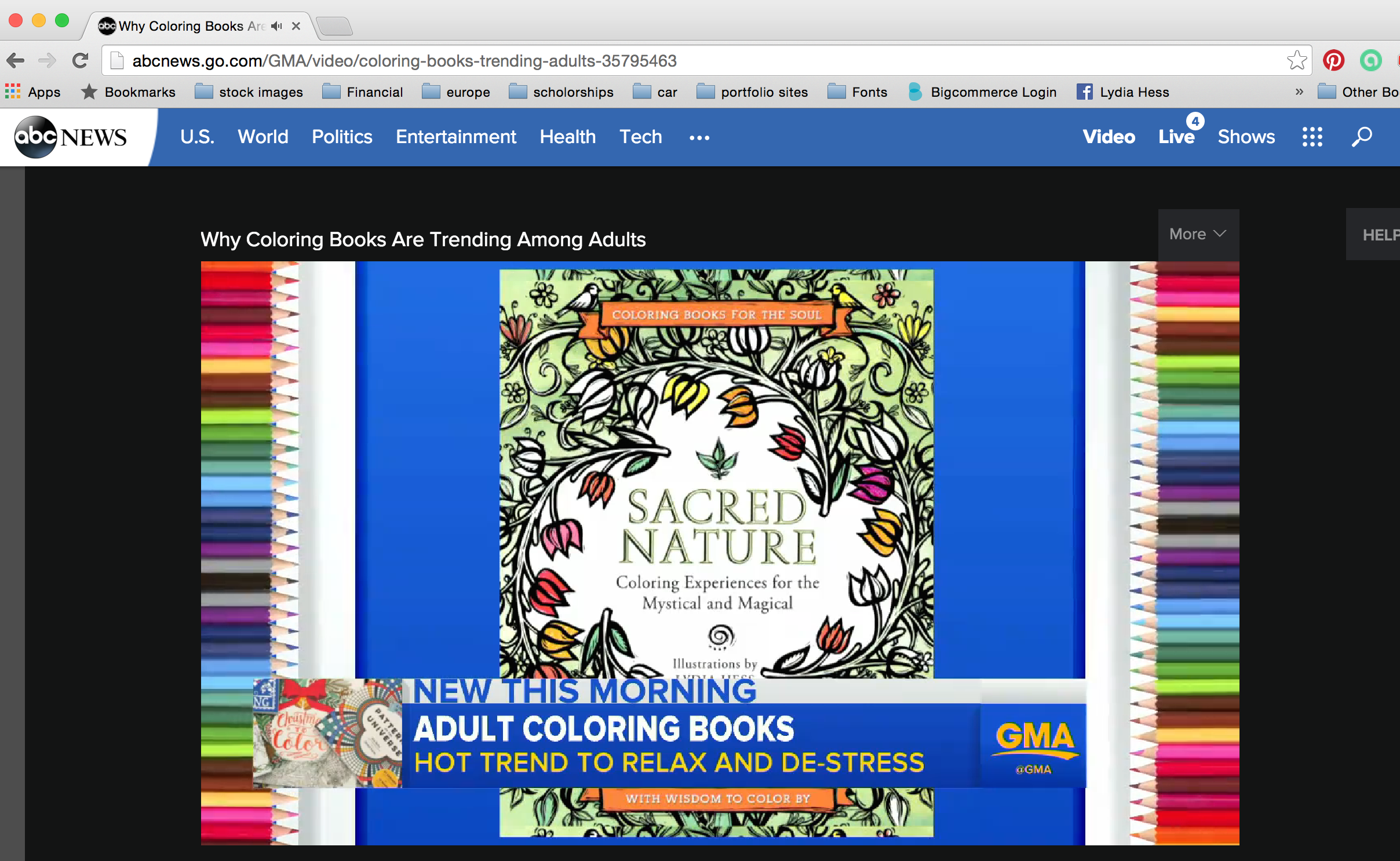Open the Shows menu

point(1246,137)
